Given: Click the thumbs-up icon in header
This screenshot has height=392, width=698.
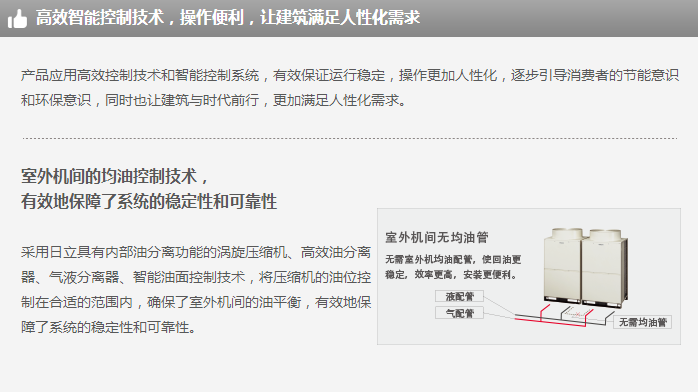Looking at the screenshot, I should (17, 19).
